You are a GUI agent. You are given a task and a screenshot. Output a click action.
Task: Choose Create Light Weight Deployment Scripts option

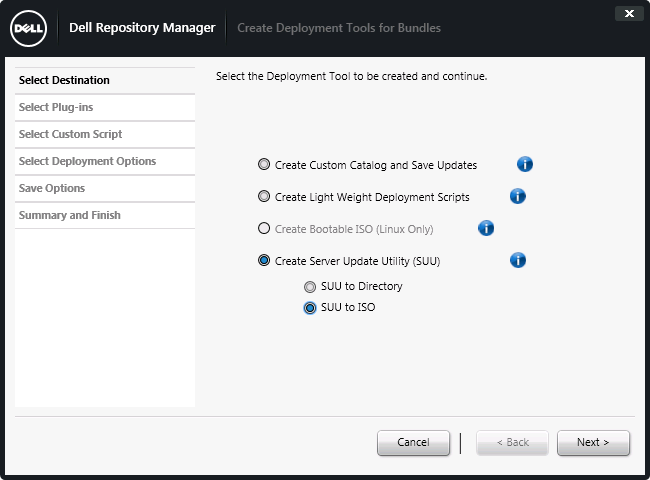point(264,197)
